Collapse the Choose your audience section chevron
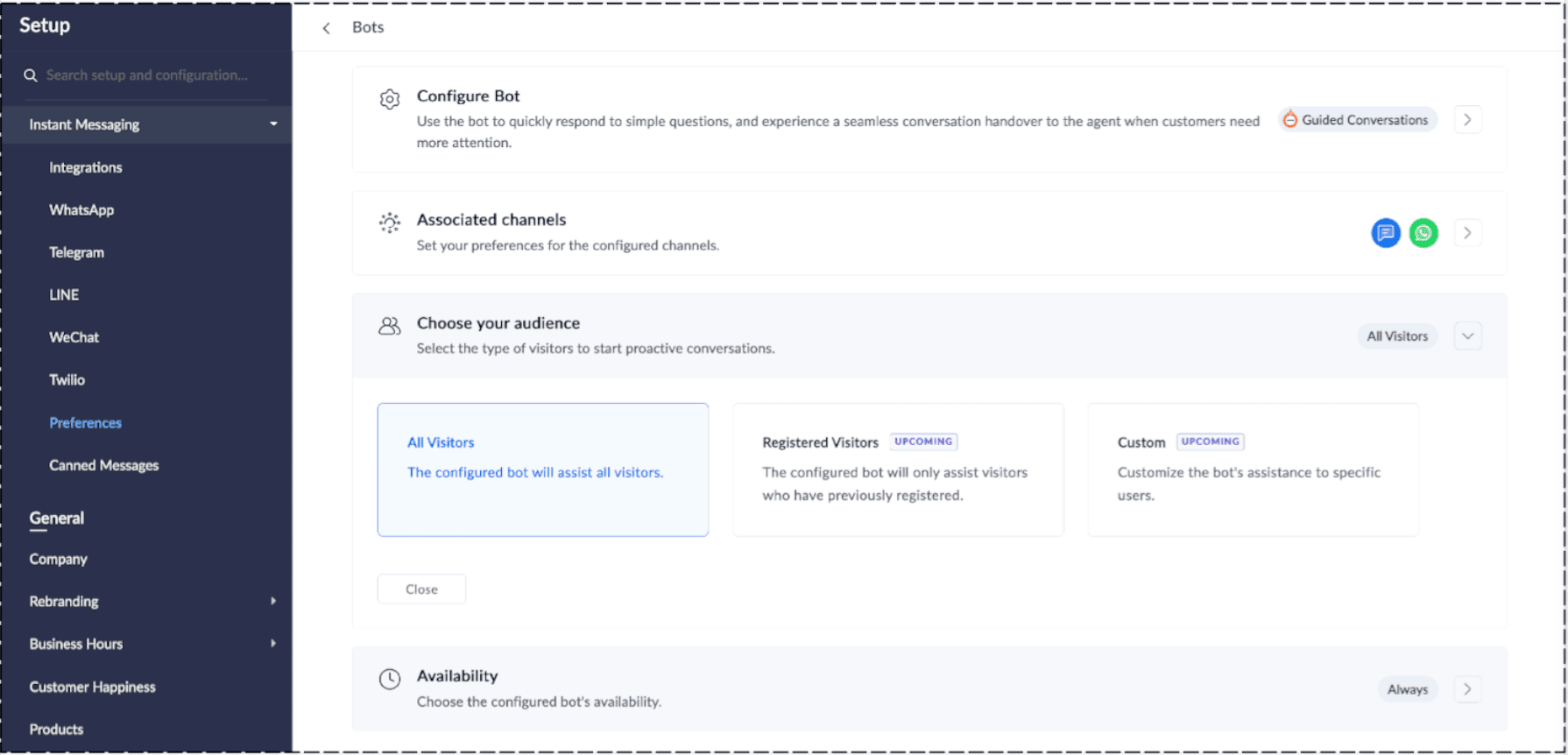The height and width of the screenshot is (755, 1568). pyautogui.click(x=1467, y=336)
